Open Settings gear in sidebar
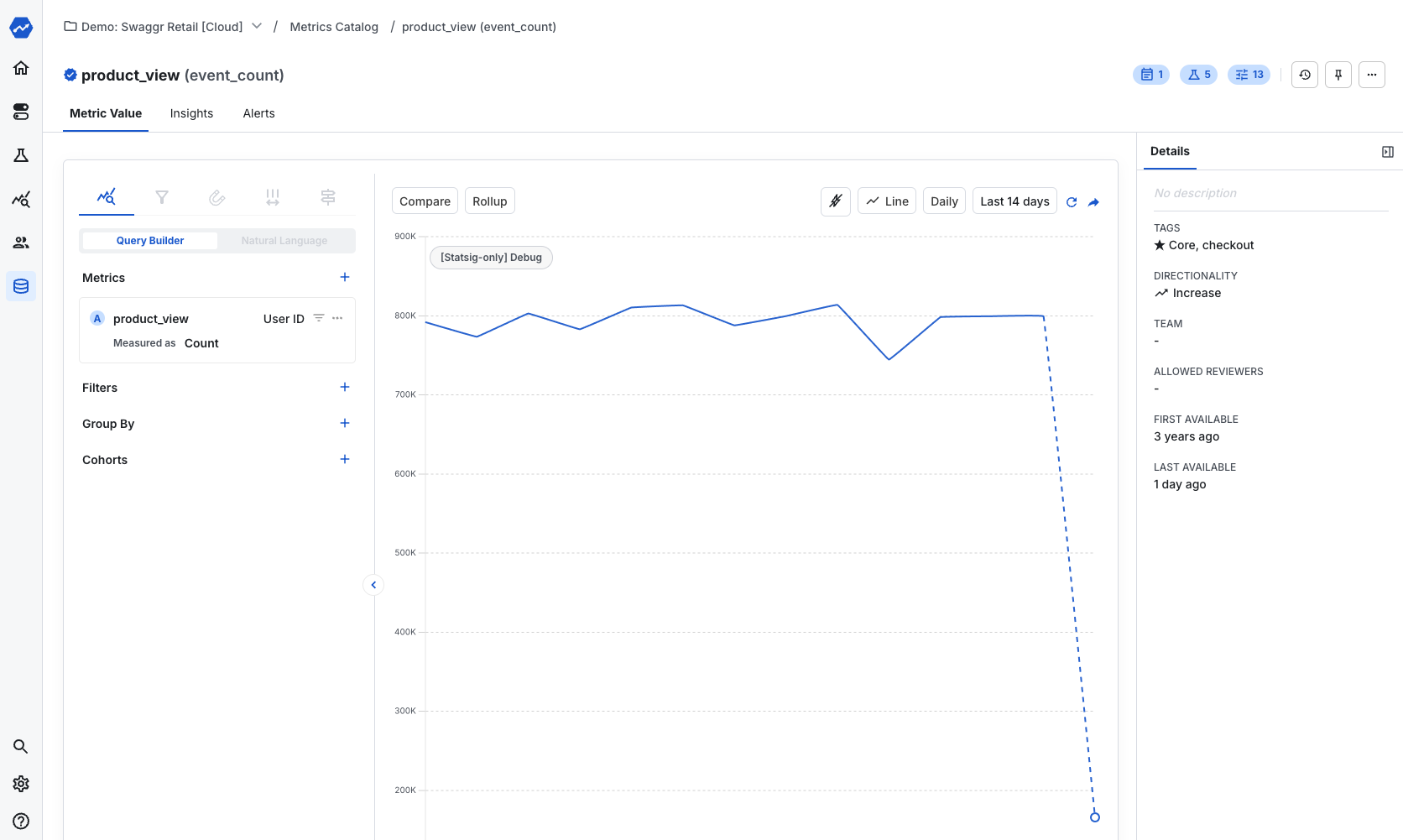 click(21, 783)
